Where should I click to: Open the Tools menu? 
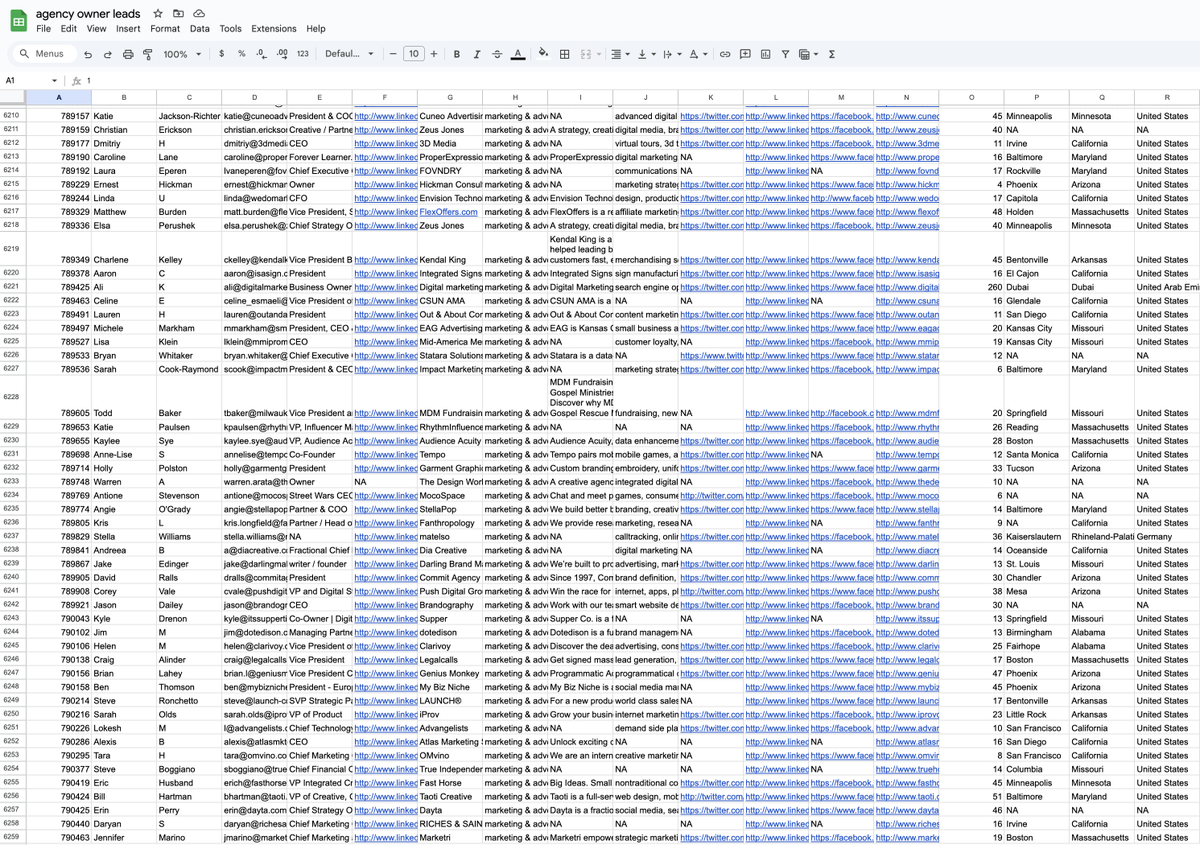[231, 29]
